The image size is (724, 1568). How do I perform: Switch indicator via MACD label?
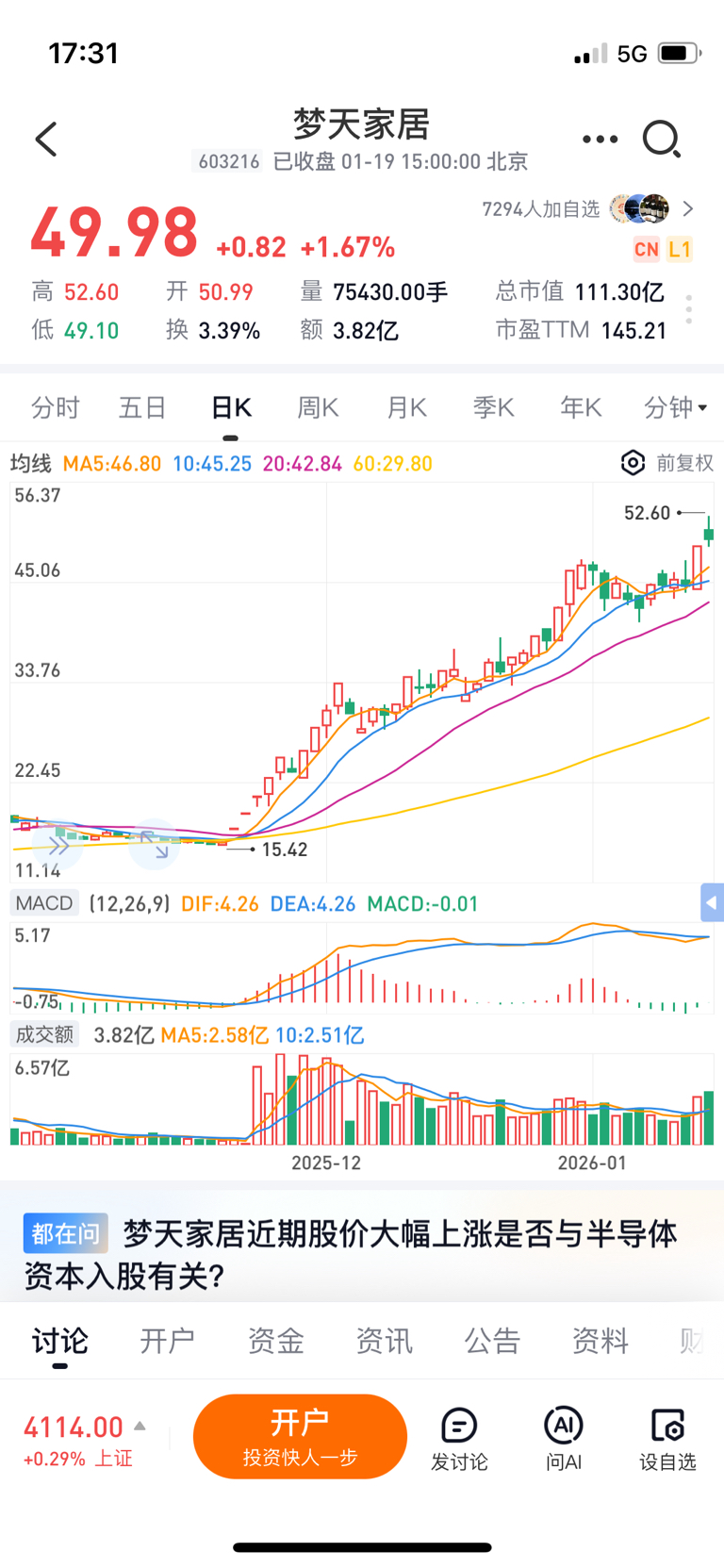click(44, 903)
